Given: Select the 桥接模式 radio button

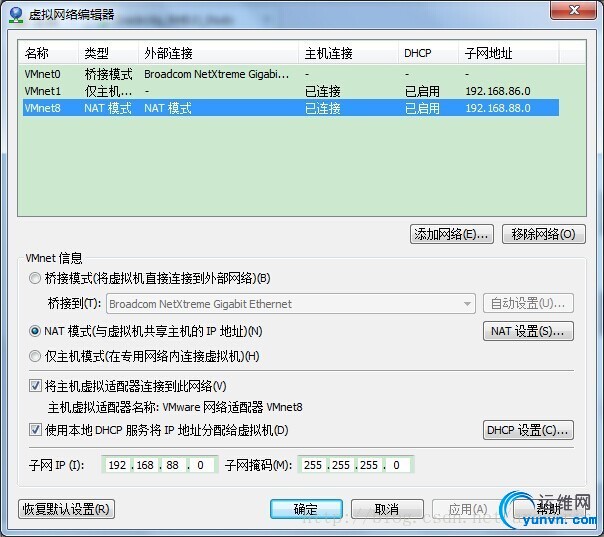Looking at the screenshot, I should pos(35,278).
